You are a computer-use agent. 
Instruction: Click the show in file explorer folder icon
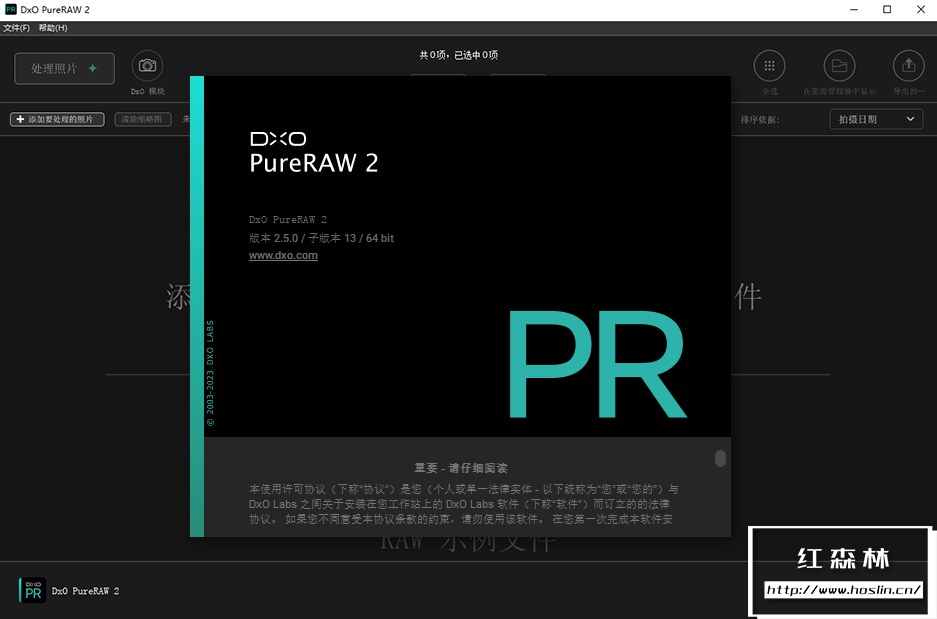point(840,66)
